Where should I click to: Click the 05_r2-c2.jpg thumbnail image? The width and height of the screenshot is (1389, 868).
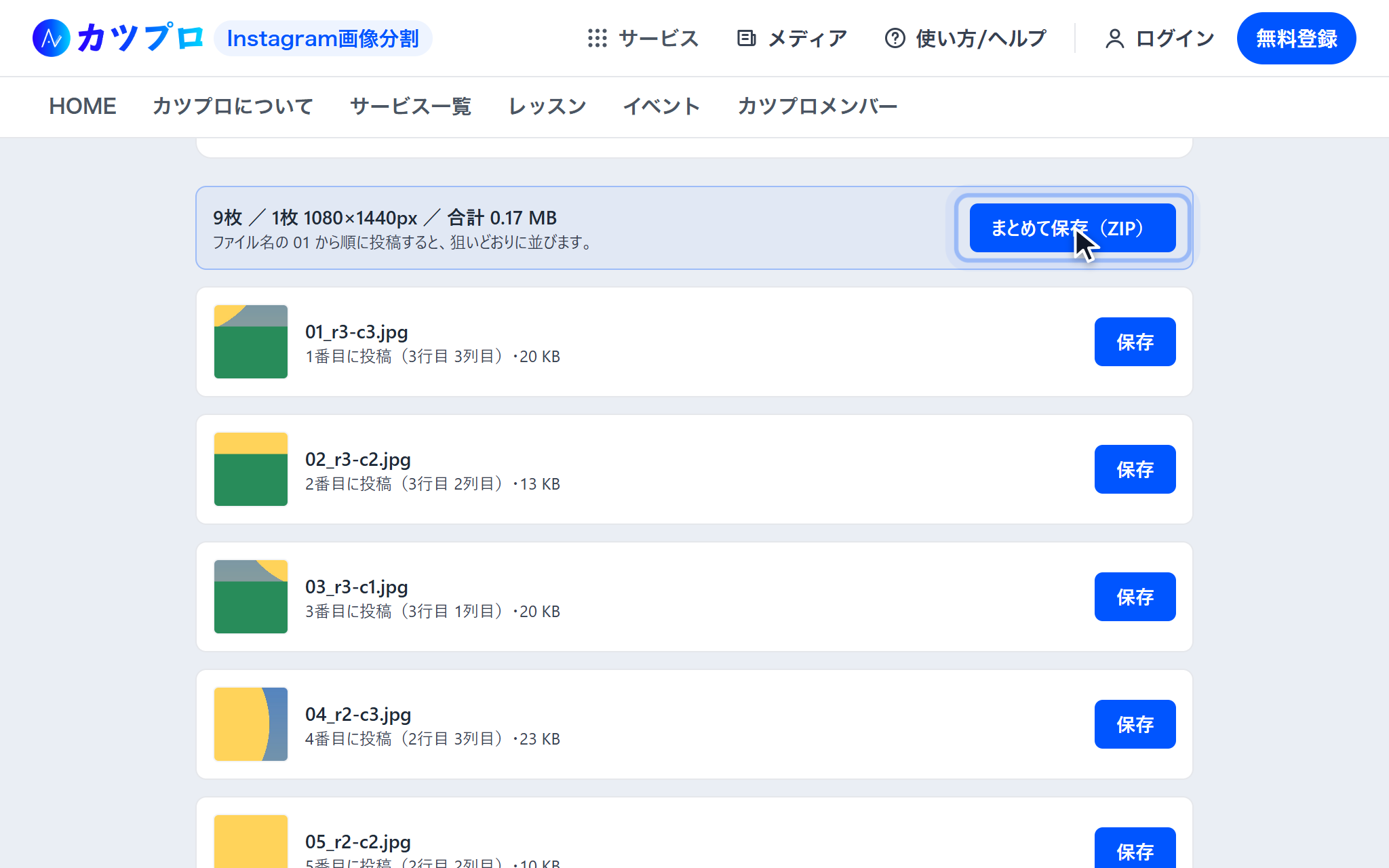click(x=251, y=842)
